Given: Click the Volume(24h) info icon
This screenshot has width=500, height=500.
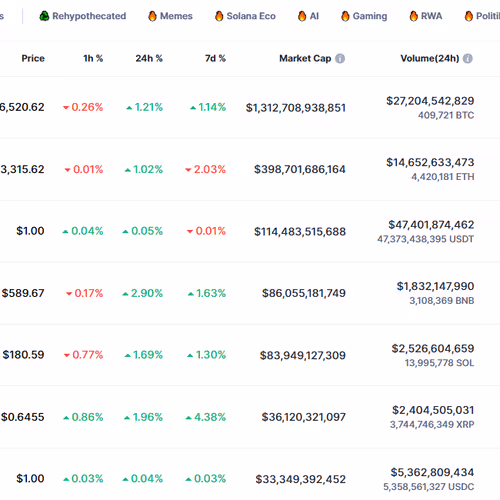Looking at the screenshot, I should pos(468,59).
